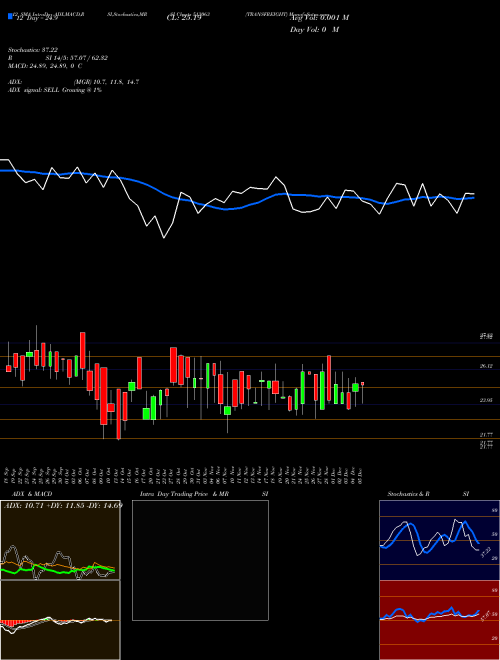Screen dimensions: 500x660
Task: Click the 'ADX: 10.71 +DY: 11.85 -DY: 14.69' readout
Action: pos(63,505)
